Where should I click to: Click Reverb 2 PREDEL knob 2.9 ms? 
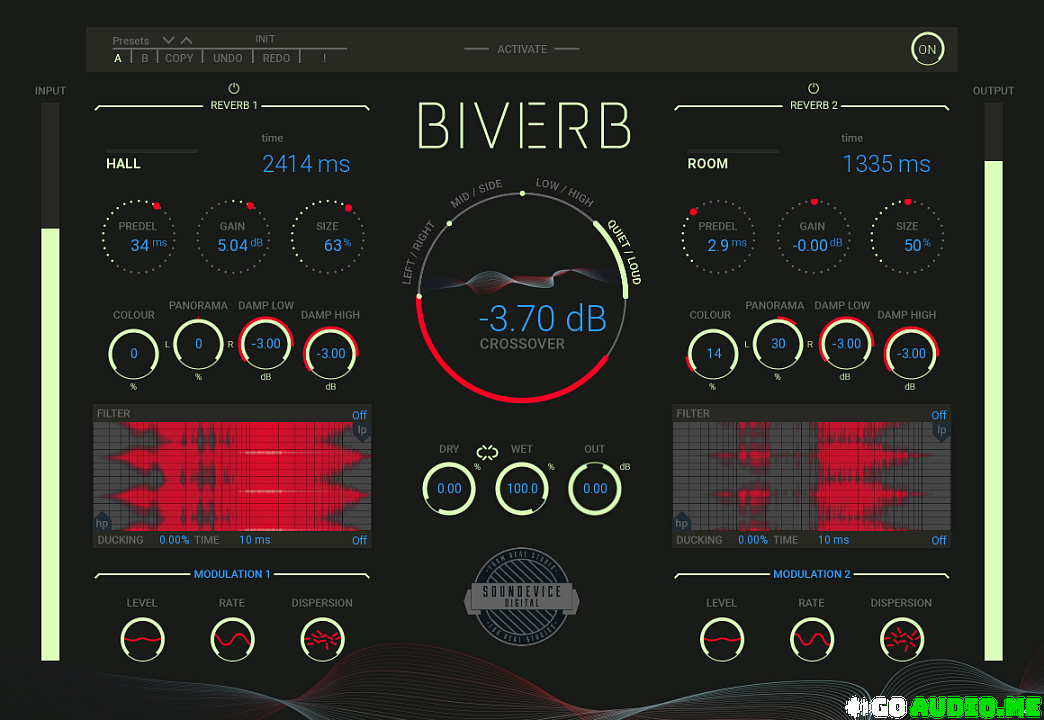pos(718,236)
